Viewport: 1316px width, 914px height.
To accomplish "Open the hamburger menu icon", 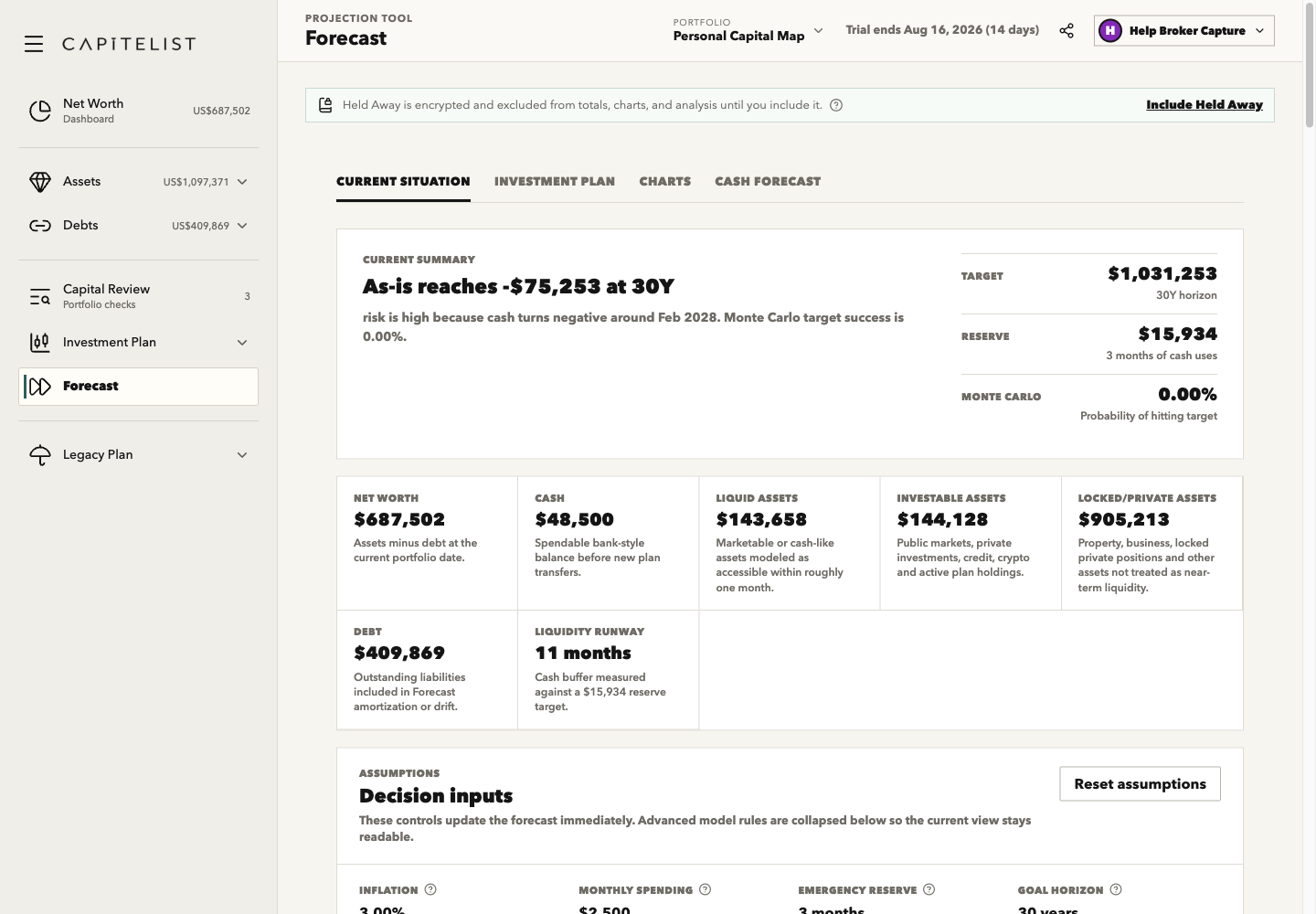I will coord(34,44).
